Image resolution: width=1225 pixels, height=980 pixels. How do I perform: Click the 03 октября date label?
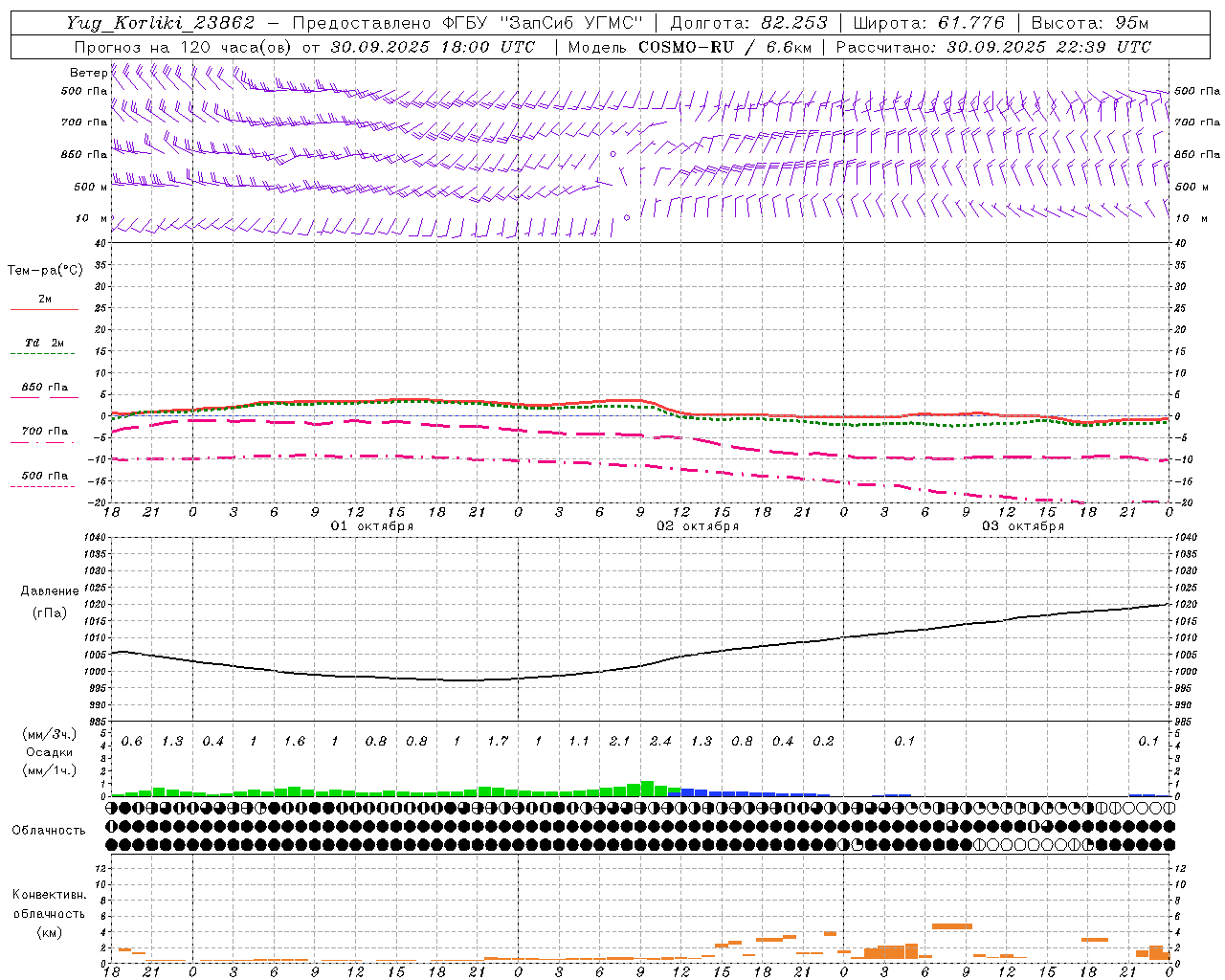1023,526
